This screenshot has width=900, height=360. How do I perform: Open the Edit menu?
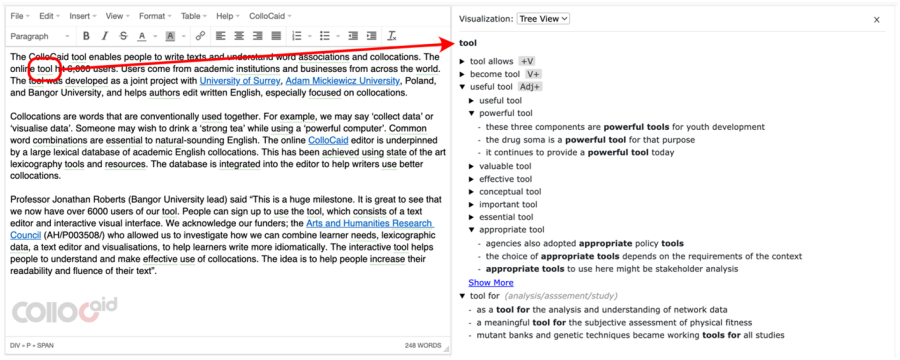tap(50, 16)
